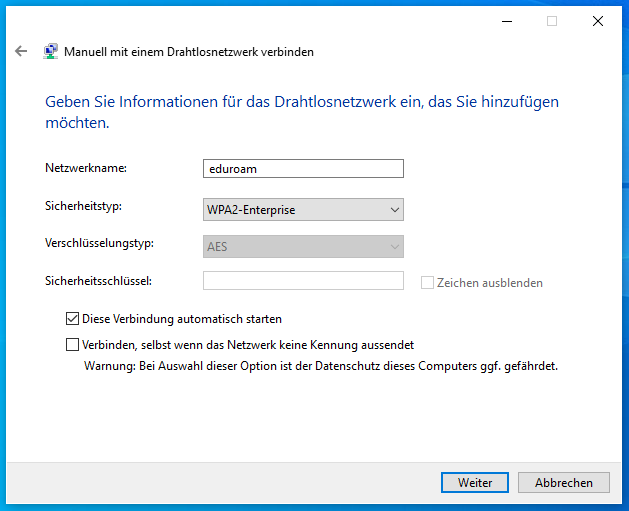Close the wireless connection wizard window

pos(598,21)
